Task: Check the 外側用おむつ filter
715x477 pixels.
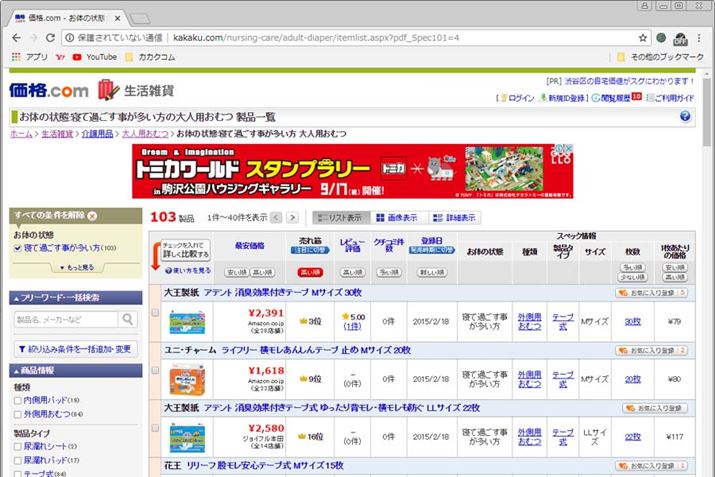Action: click(17, 414)
